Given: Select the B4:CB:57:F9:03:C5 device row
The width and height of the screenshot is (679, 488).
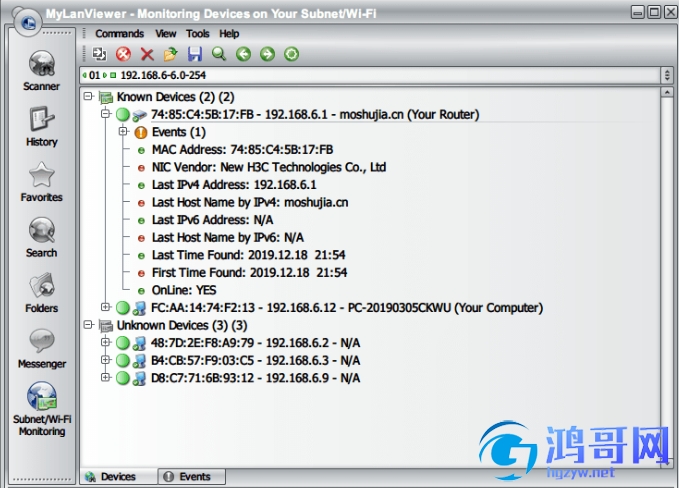Looking at the screenshot, I should (x=255, y=360).
